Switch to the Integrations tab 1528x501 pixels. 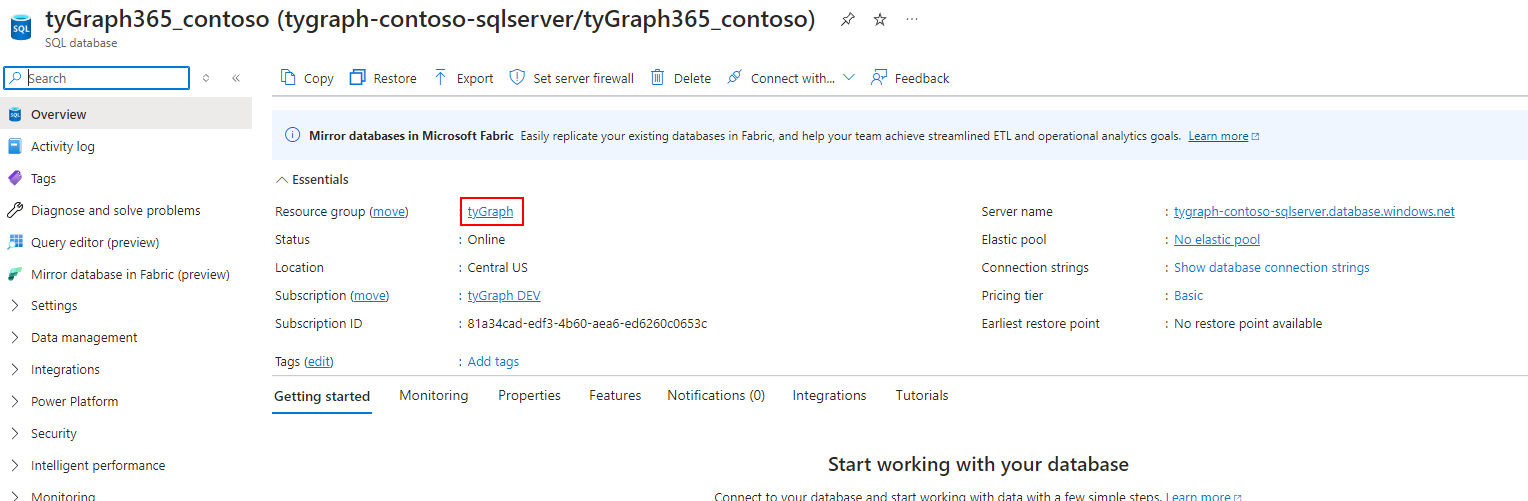pos(829,395)
